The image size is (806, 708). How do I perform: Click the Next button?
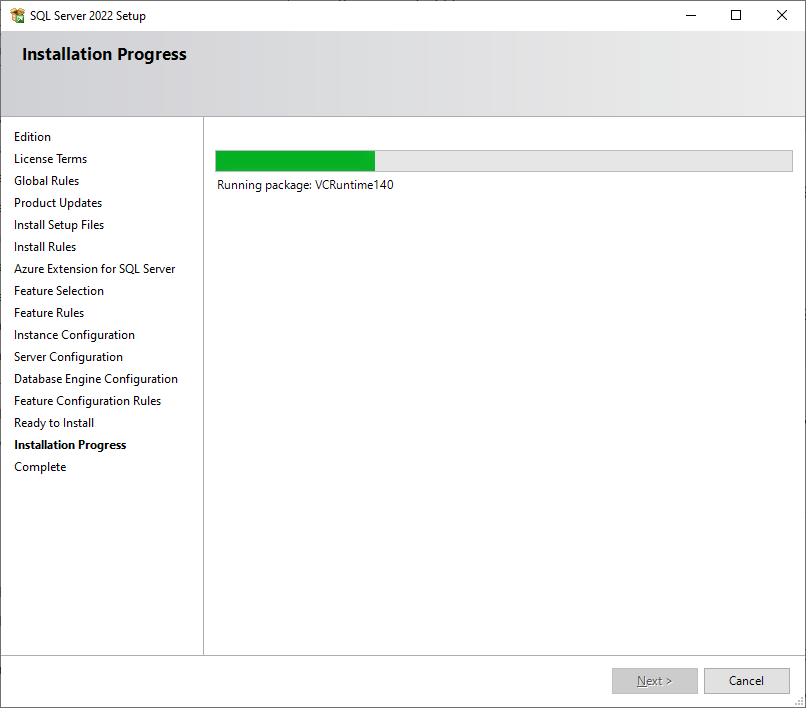[x=654, y=680]
